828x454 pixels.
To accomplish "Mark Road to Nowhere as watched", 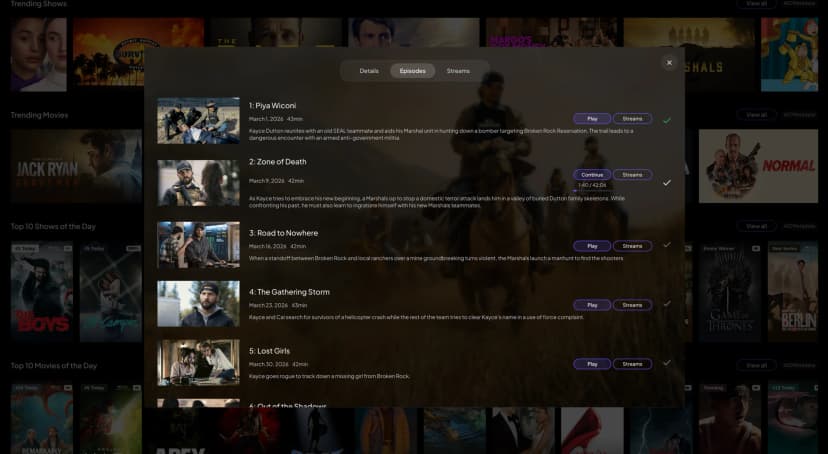I will click(x=667, y=245).
